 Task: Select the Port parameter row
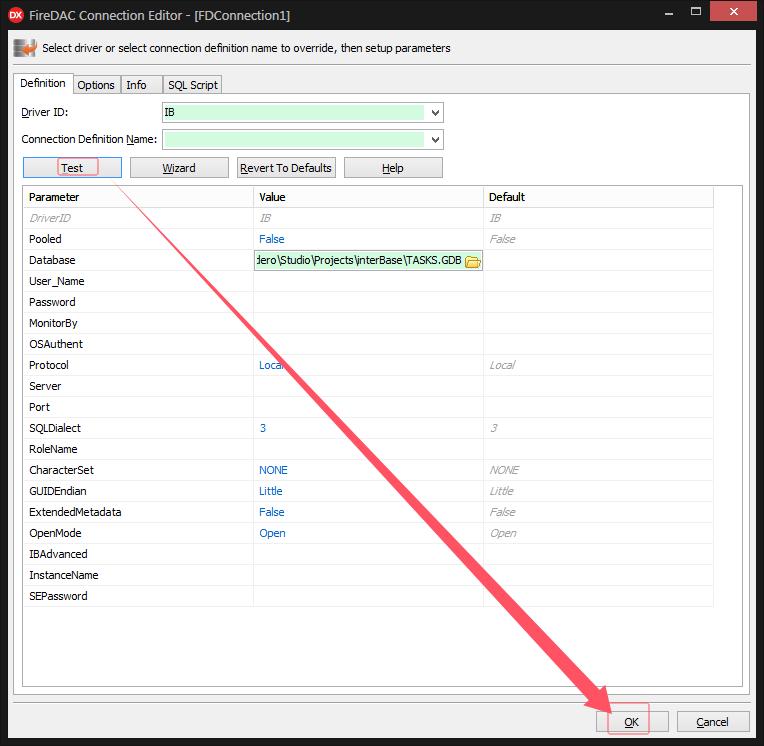tap(368, 407)
